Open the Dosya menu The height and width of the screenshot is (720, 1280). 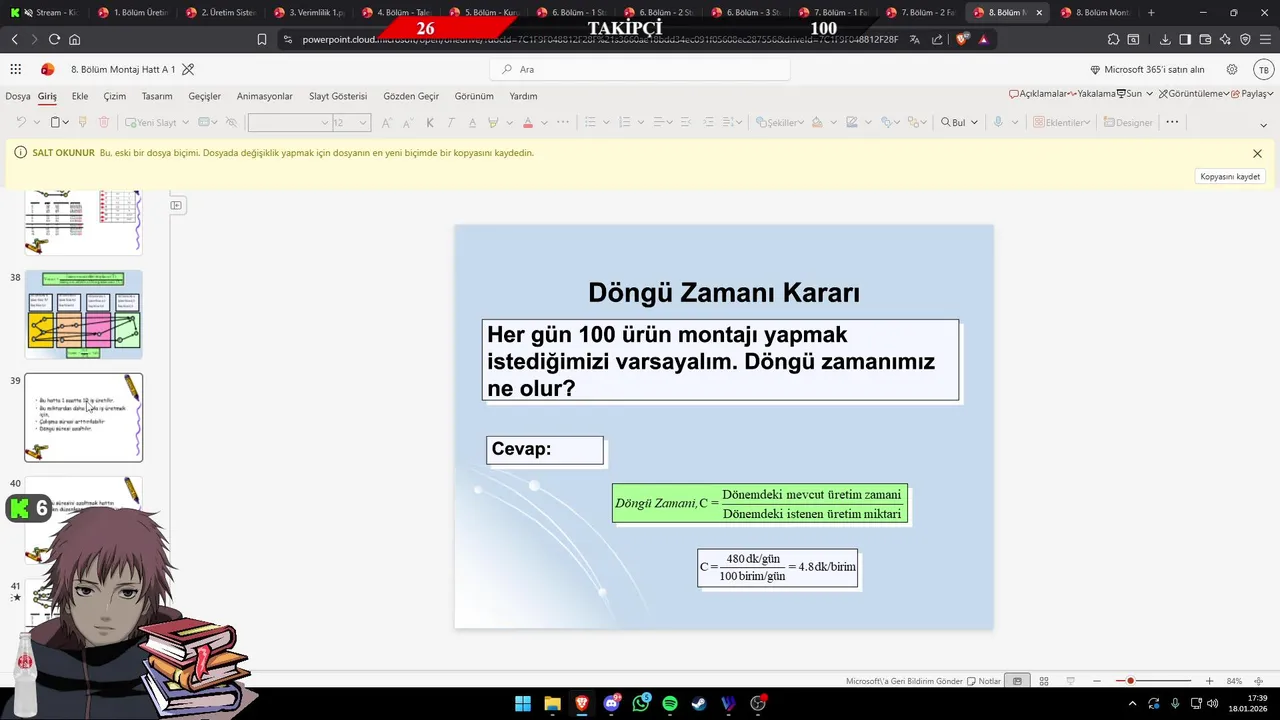(x=18, y=96)
